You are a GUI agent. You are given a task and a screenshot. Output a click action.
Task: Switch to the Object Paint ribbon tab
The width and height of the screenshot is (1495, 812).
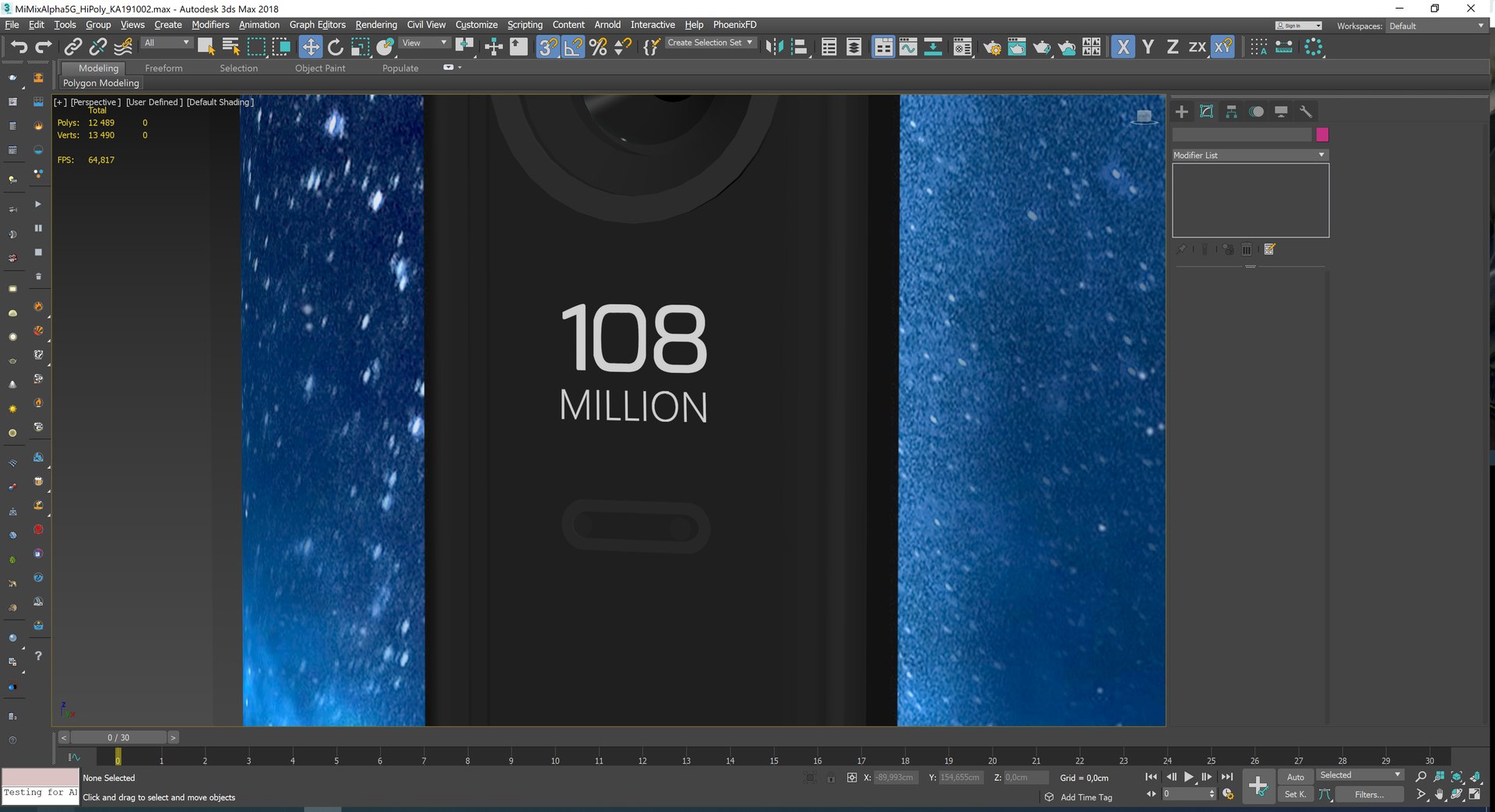tap(320, 69)
